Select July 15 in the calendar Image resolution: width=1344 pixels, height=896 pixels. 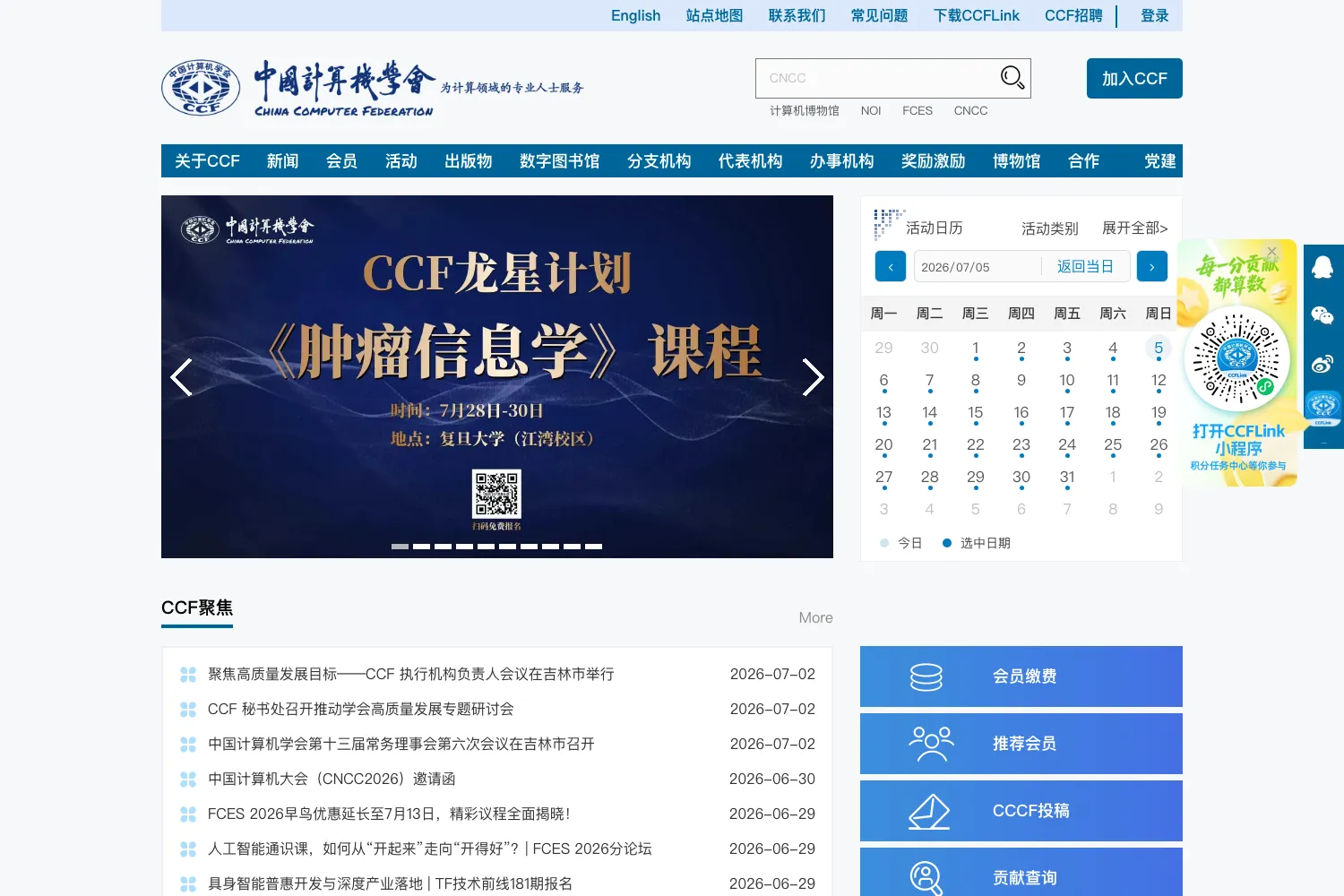click(x=975, y=412)
